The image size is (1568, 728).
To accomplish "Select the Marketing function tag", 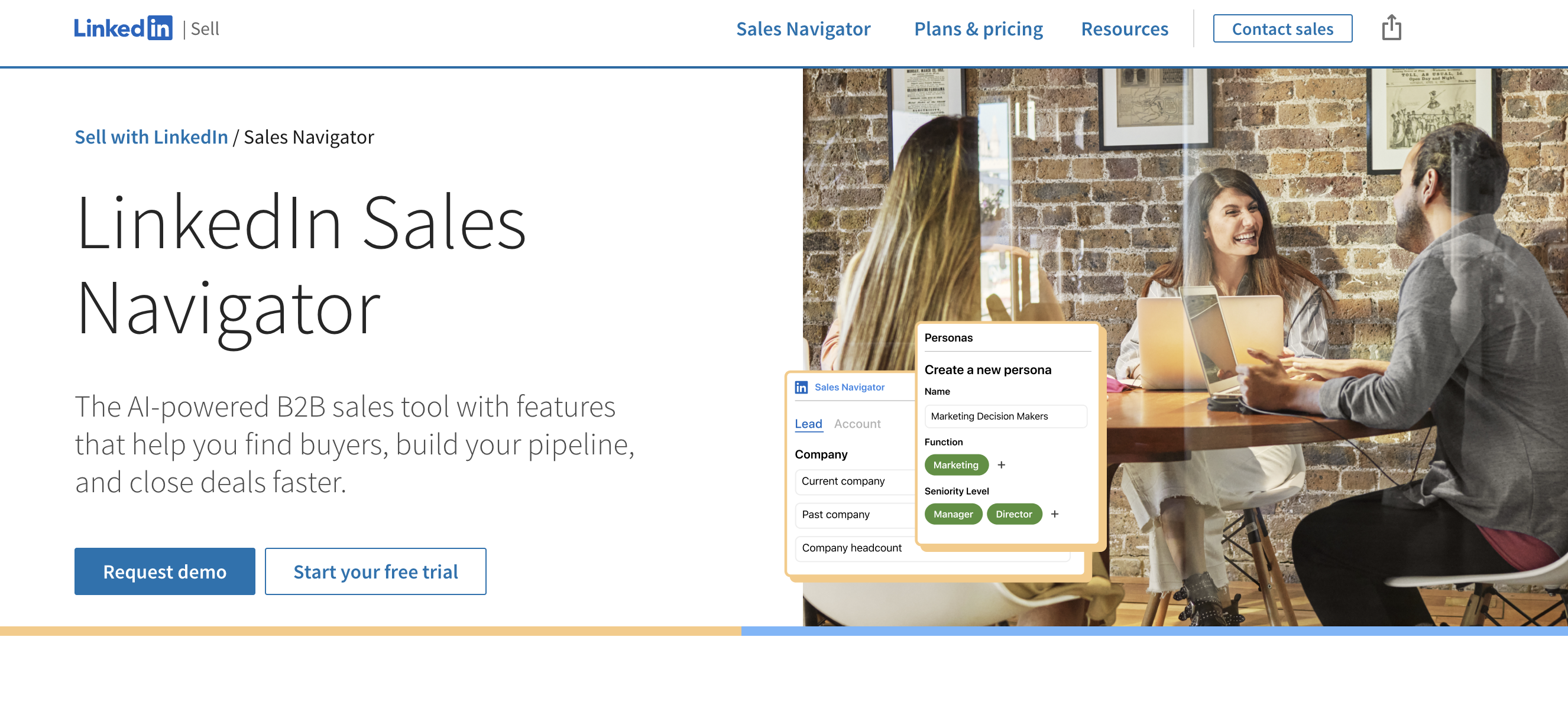I will (955, 464).
